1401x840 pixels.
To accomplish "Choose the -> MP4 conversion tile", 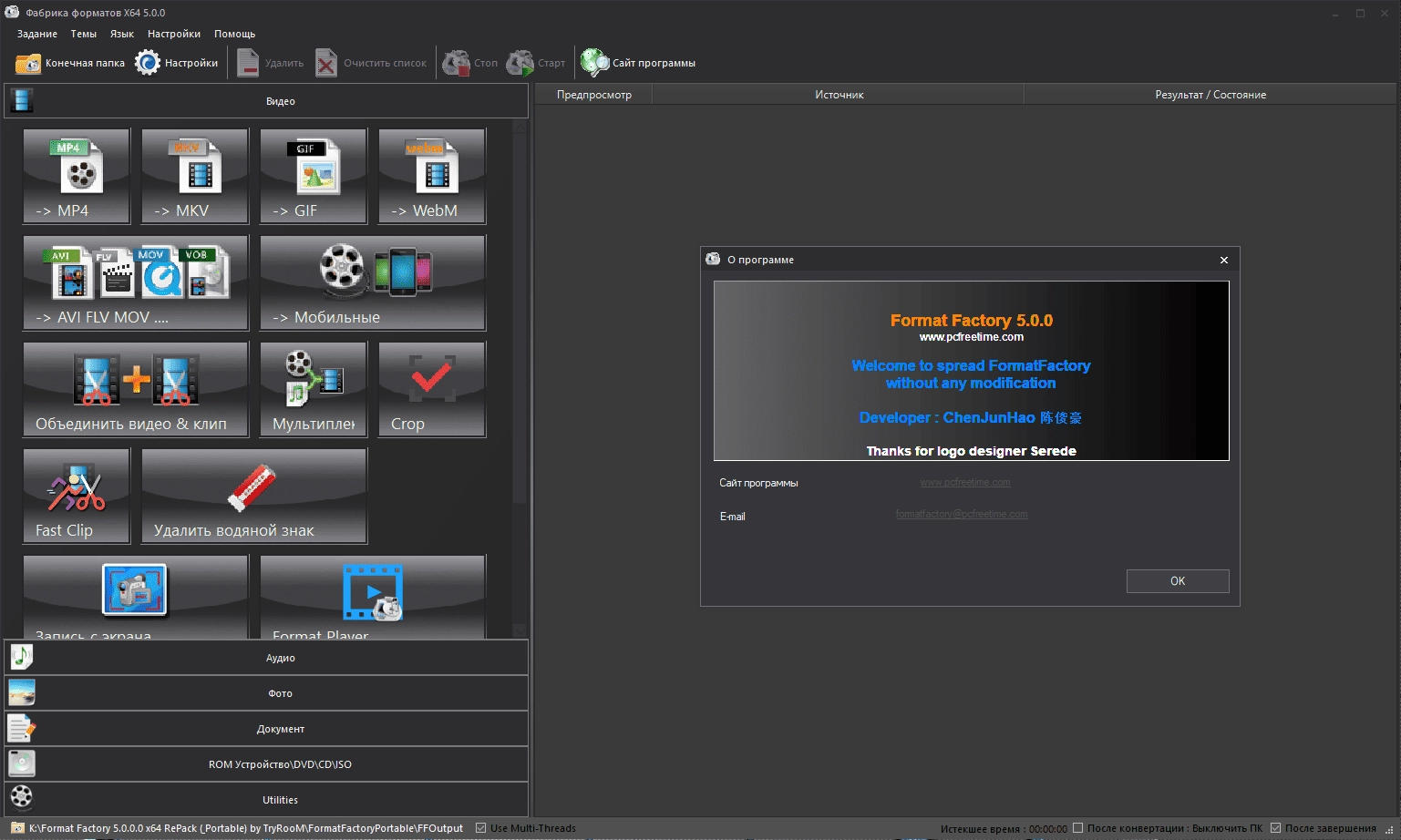I will pos(77,176).
